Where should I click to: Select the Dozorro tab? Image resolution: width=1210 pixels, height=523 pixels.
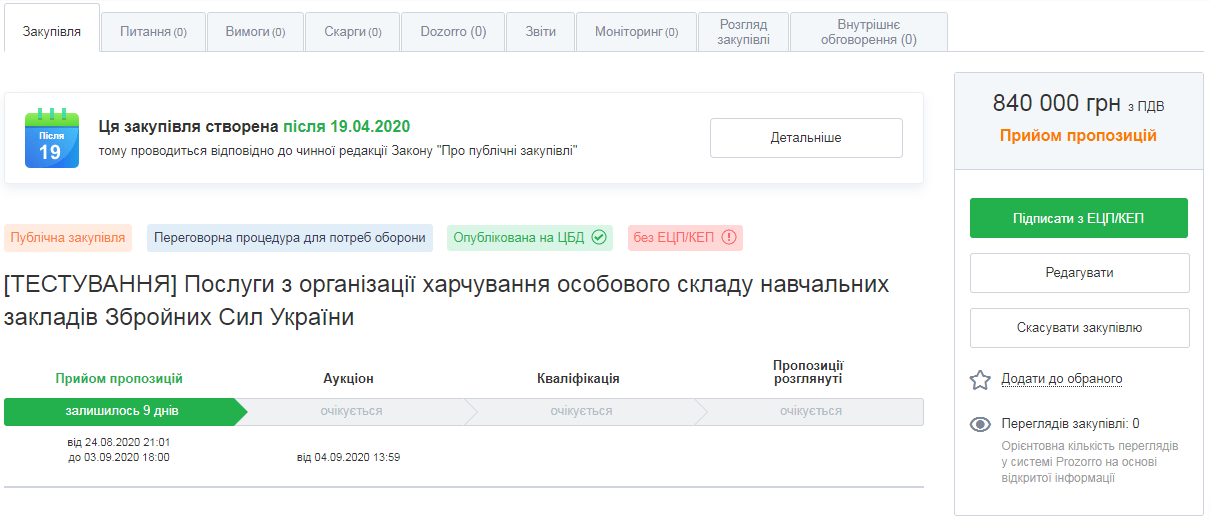(453, 32)
